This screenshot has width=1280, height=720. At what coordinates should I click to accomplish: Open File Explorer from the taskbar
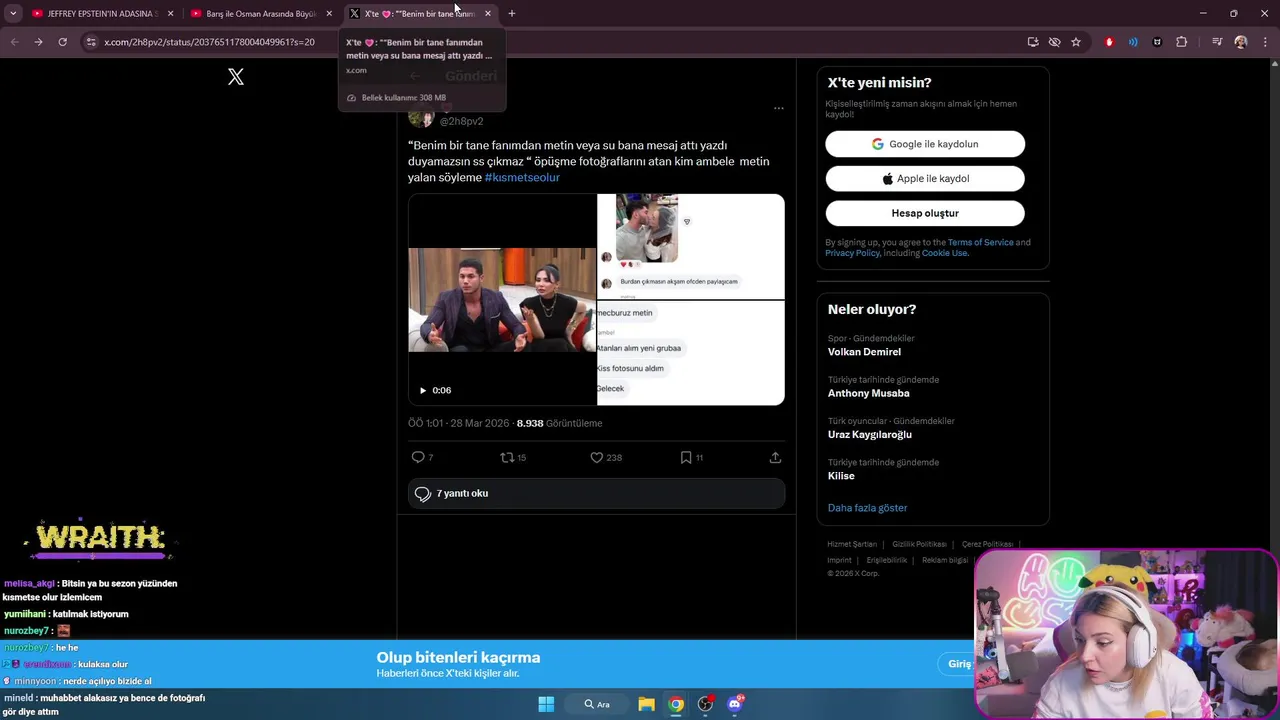tap(646, 704)
